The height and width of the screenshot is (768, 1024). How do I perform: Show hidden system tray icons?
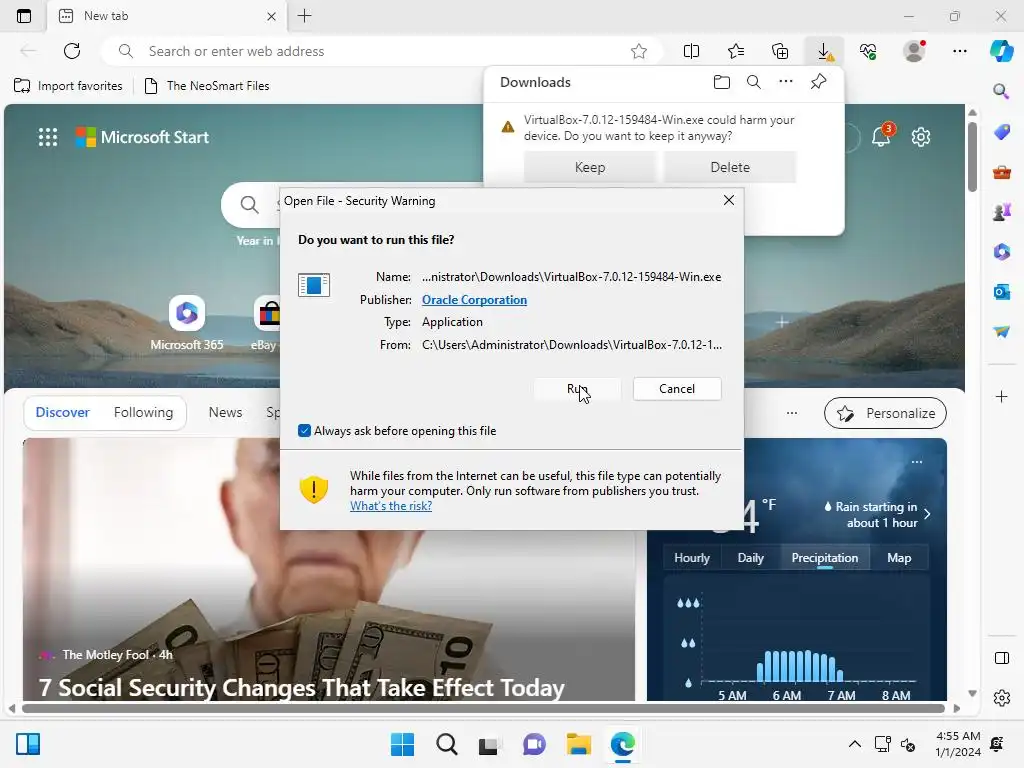(x=854, y=744)
